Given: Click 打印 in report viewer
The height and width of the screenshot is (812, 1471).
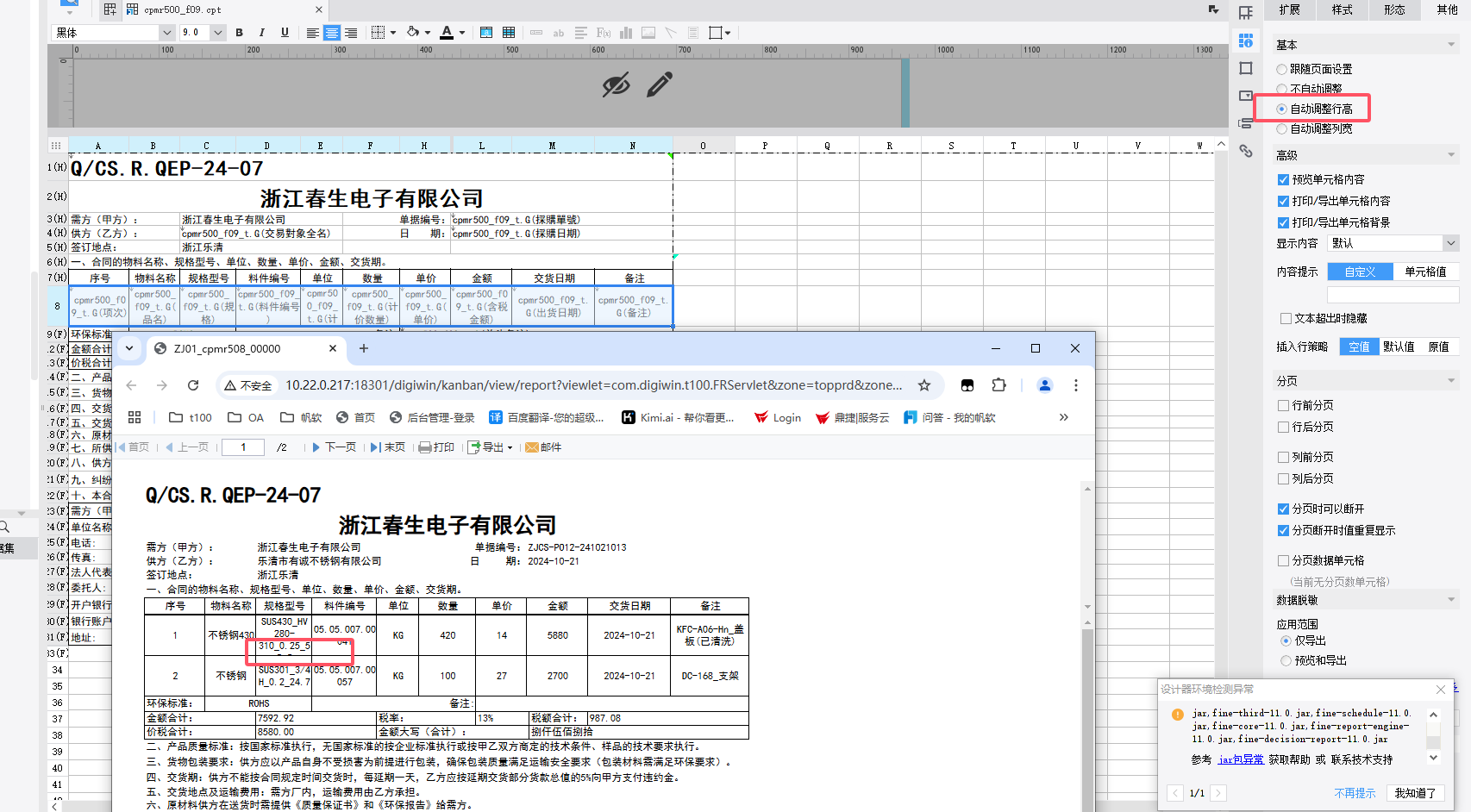Looking at the screenshot, I should tap(436, 447).
